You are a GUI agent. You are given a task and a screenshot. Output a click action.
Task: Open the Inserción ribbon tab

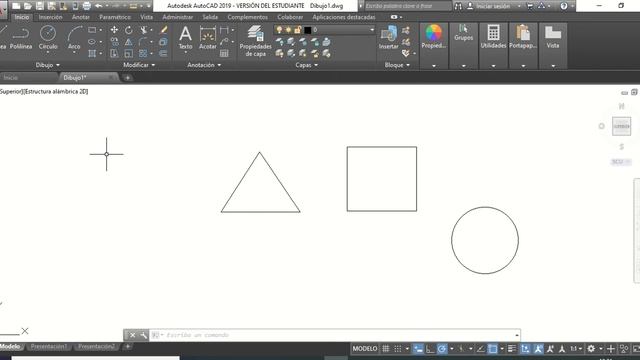(51, 17)
